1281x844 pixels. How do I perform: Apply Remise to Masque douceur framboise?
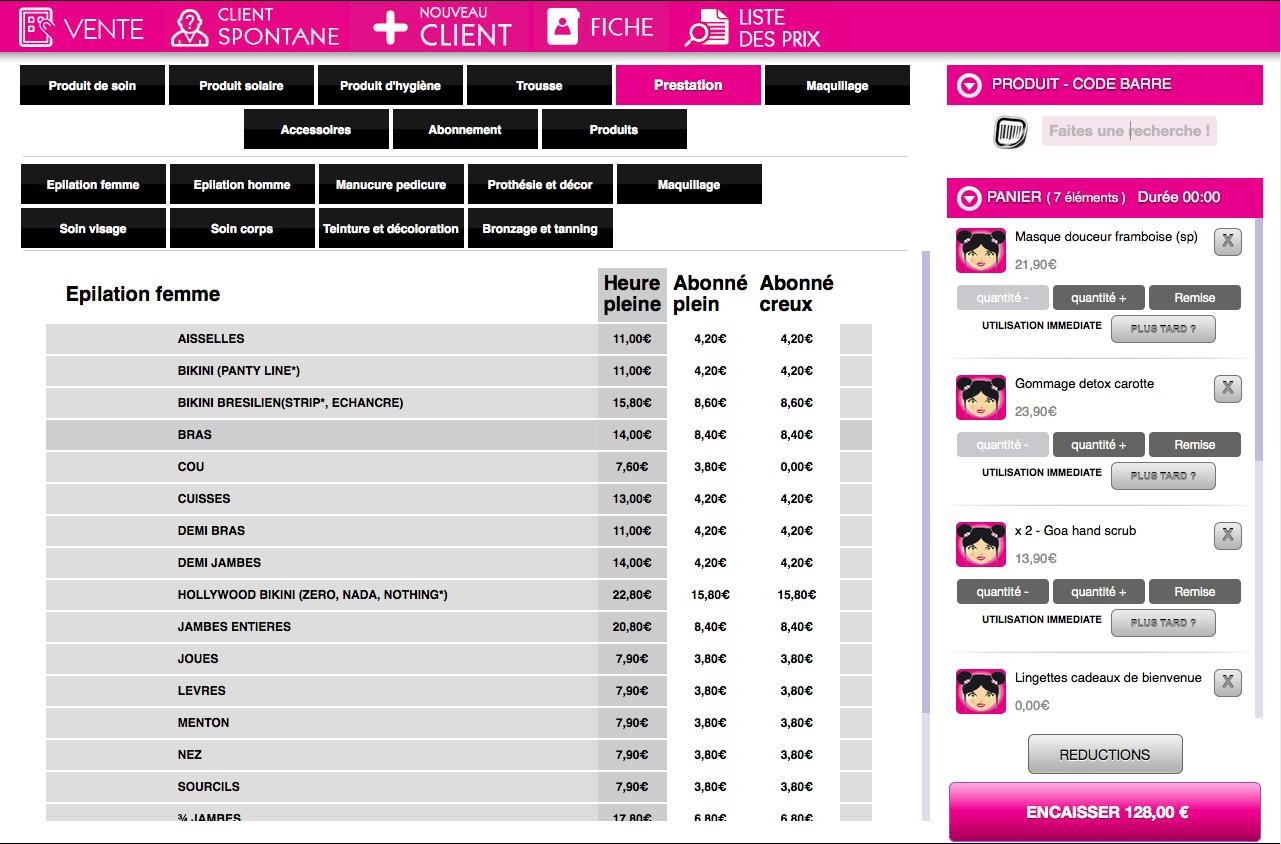pos(1195,297)
